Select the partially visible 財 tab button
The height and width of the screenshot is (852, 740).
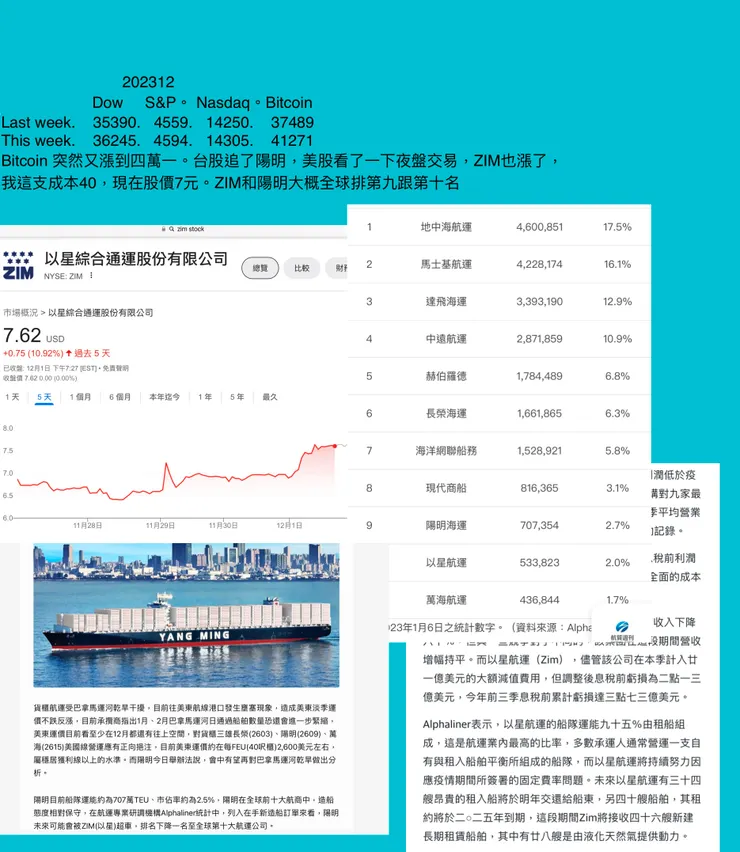coord(337,268)
